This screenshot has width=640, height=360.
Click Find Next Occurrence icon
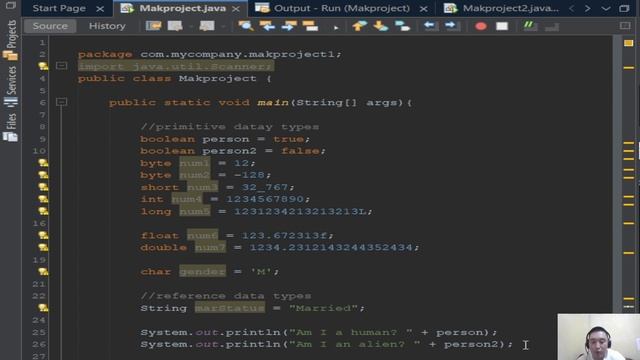click(x=289, y=26)
